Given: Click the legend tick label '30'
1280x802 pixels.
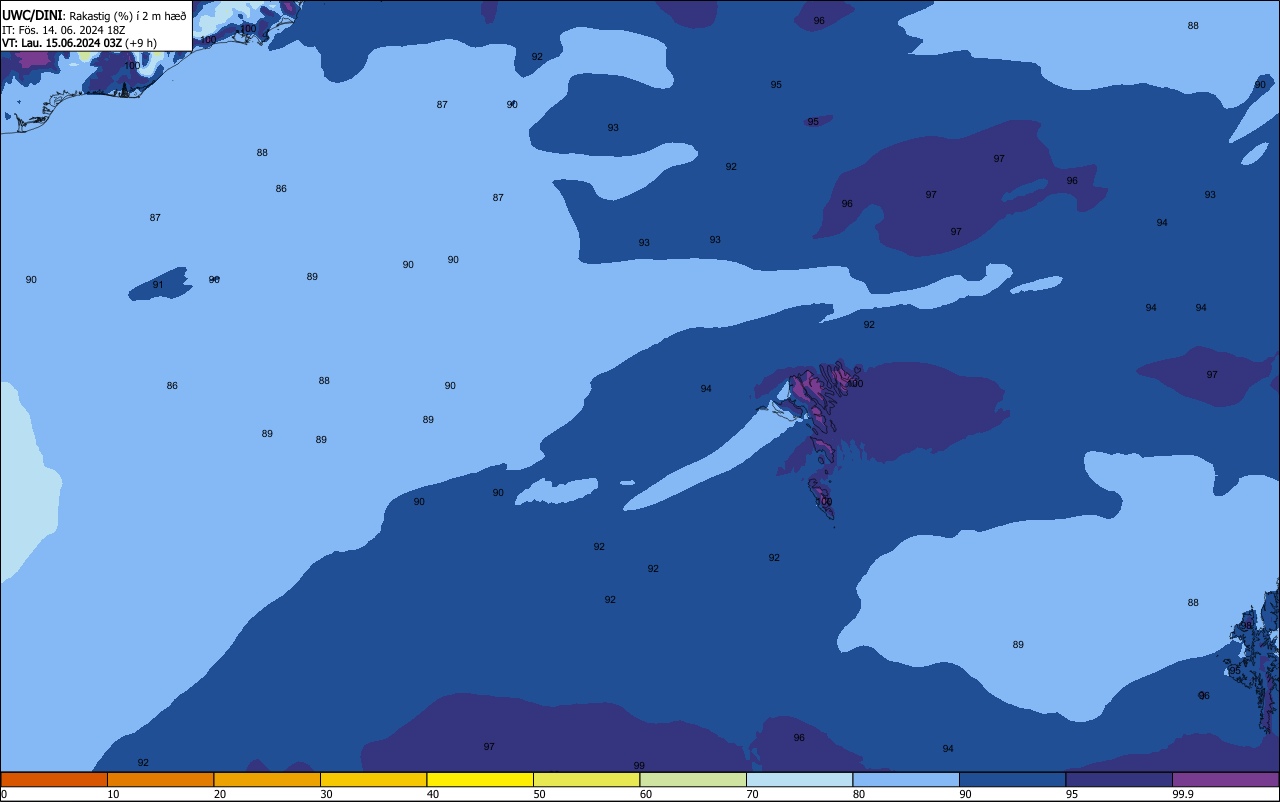Looking at the screenshot, I should click(x=326, y=794).
